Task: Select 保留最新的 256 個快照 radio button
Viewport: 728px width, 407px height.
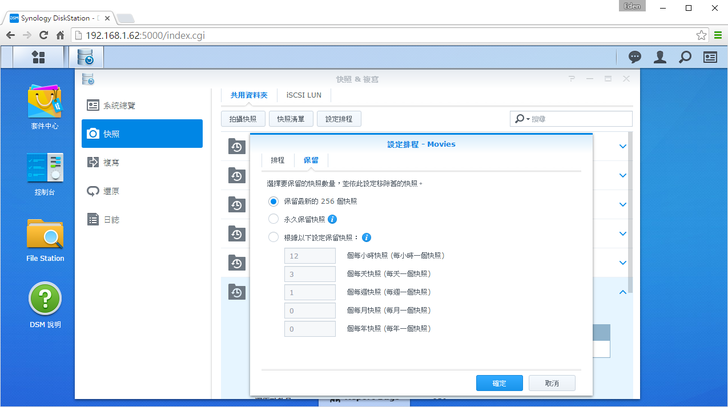Action: click(274, 201)
